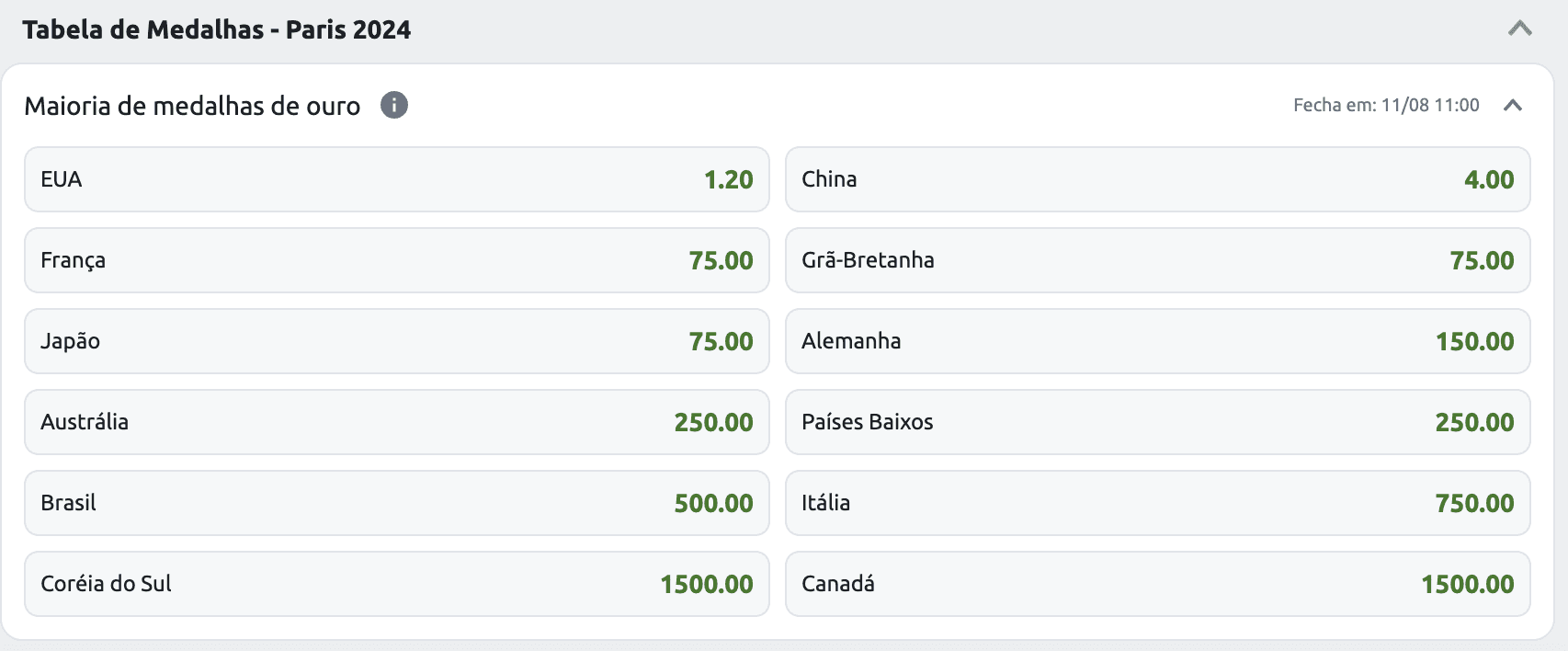This screenshot has height=651, width=1568.
Task: Click the Maioria de medalhas de ouro title
Action: click(192, 106)
